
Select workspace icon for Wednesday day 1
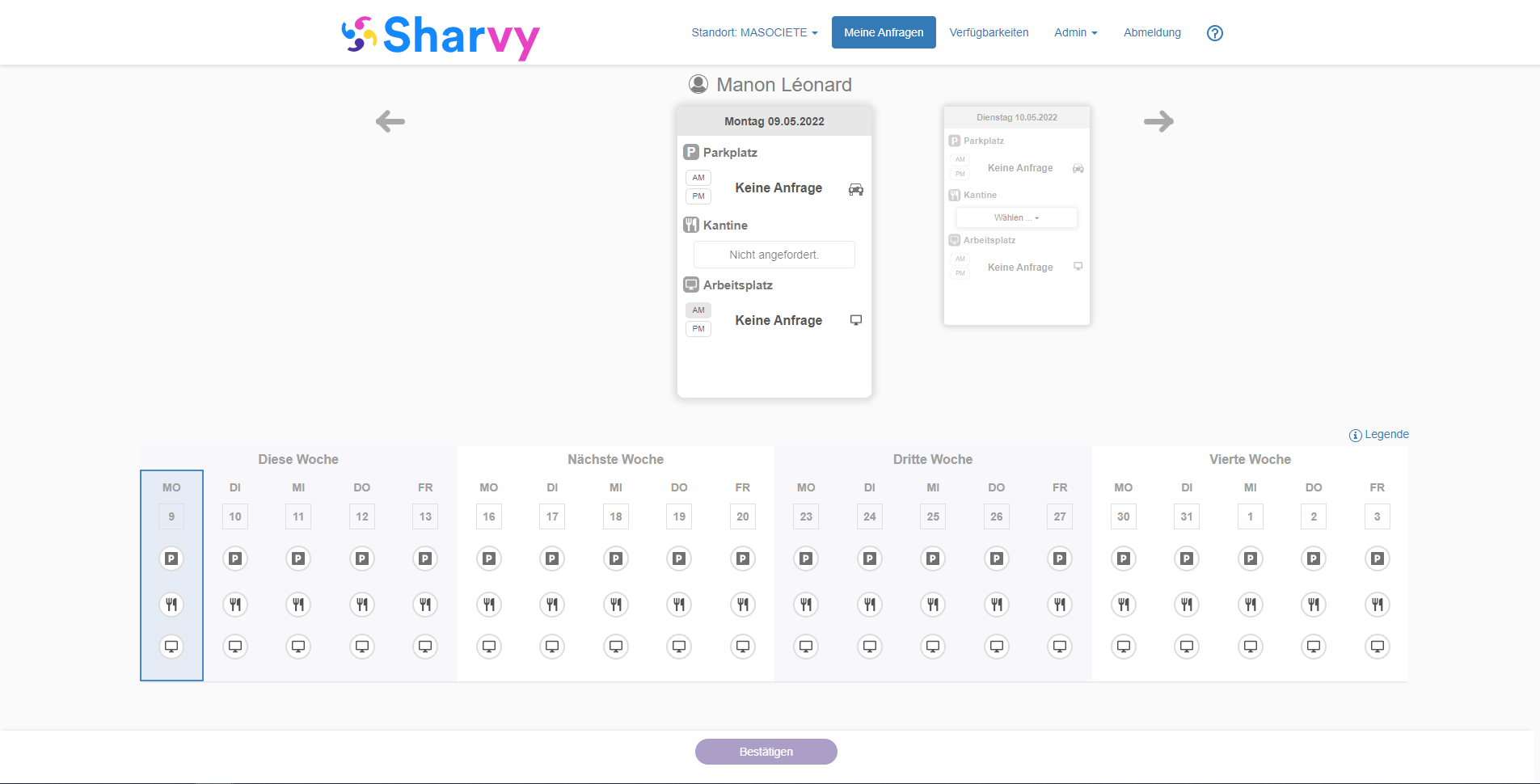click(1251, 647)
